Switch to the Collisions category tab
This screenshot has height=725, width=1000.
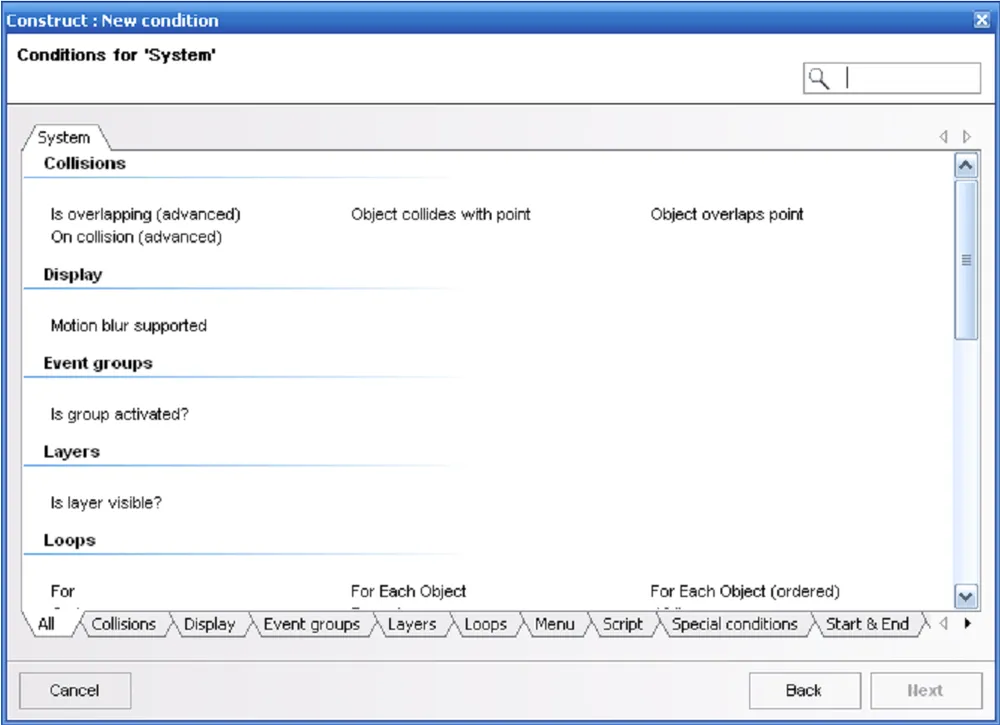click(x=124, y=624)
